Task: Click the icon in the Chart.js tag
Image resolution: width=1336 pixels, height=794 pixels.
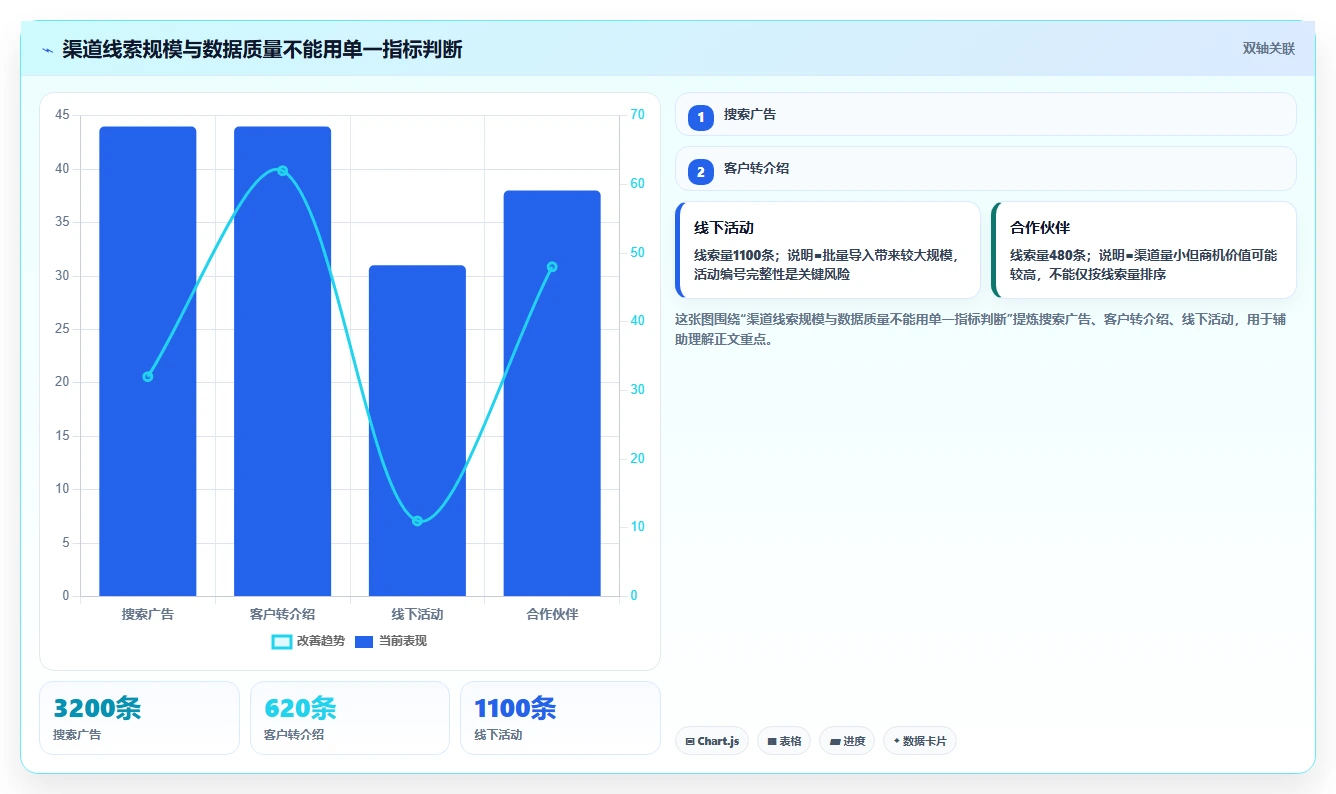Action: (690, 742)
